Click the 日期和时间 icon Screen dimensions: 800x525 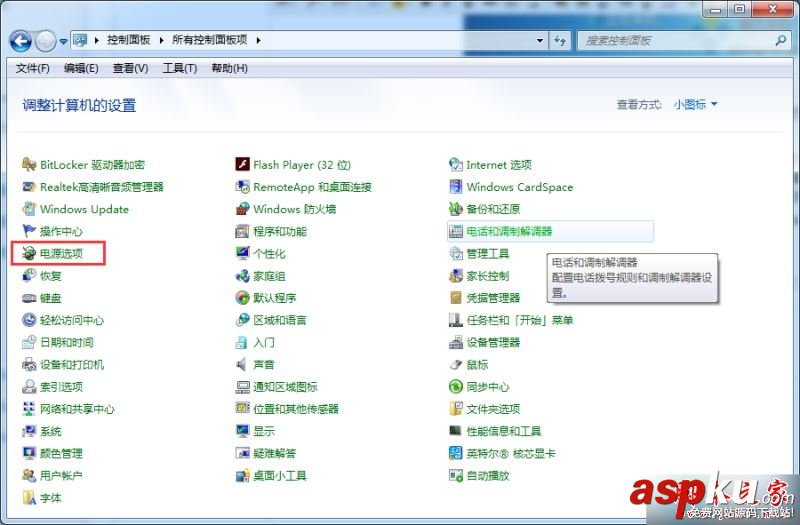(x=29, y=342)
